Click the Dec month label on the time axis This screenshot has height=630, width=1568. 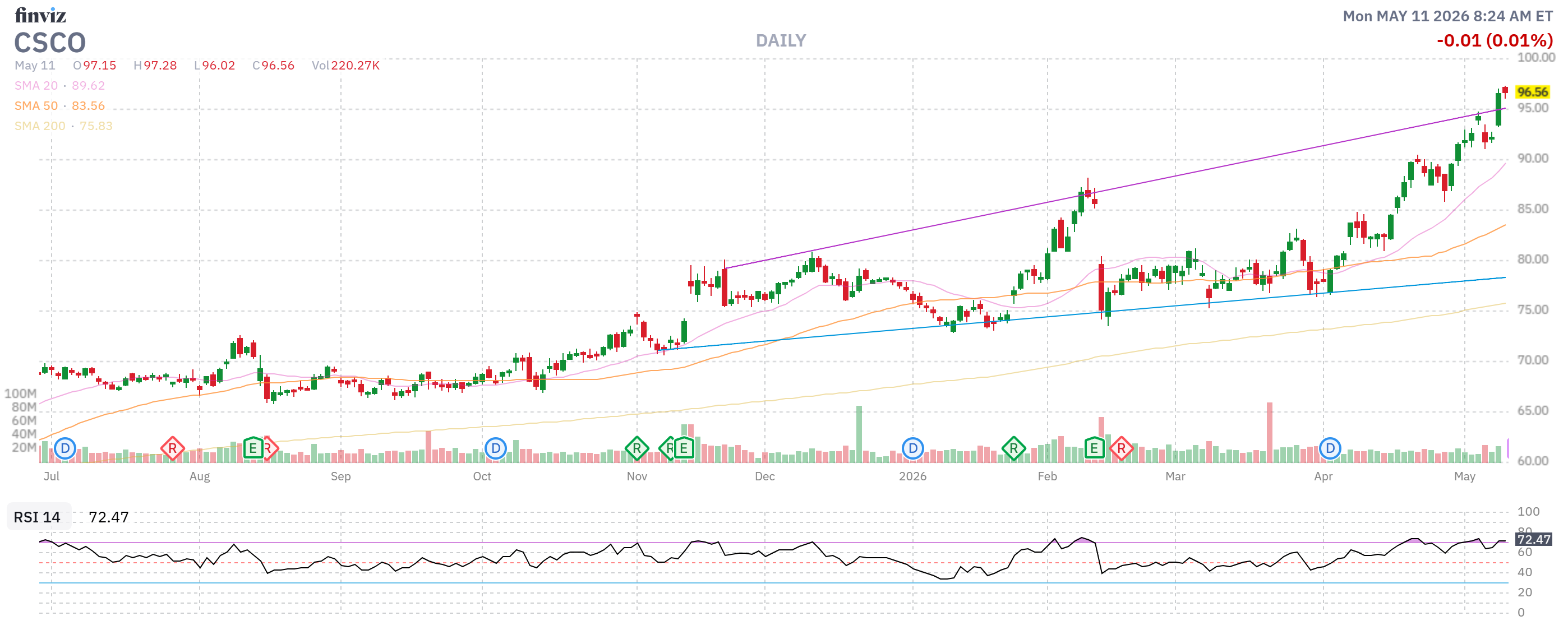click(764, 477)
